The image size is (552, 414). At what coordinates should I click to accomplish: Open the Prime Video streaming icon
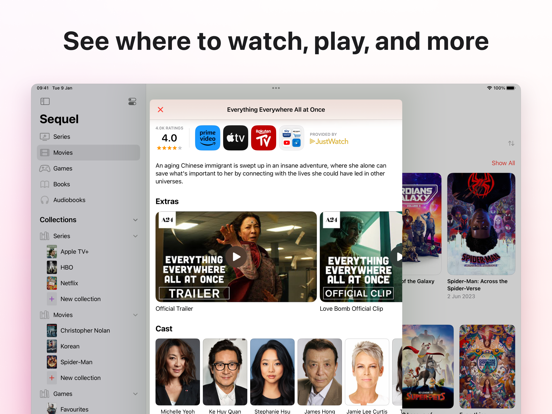pos(207,138)
